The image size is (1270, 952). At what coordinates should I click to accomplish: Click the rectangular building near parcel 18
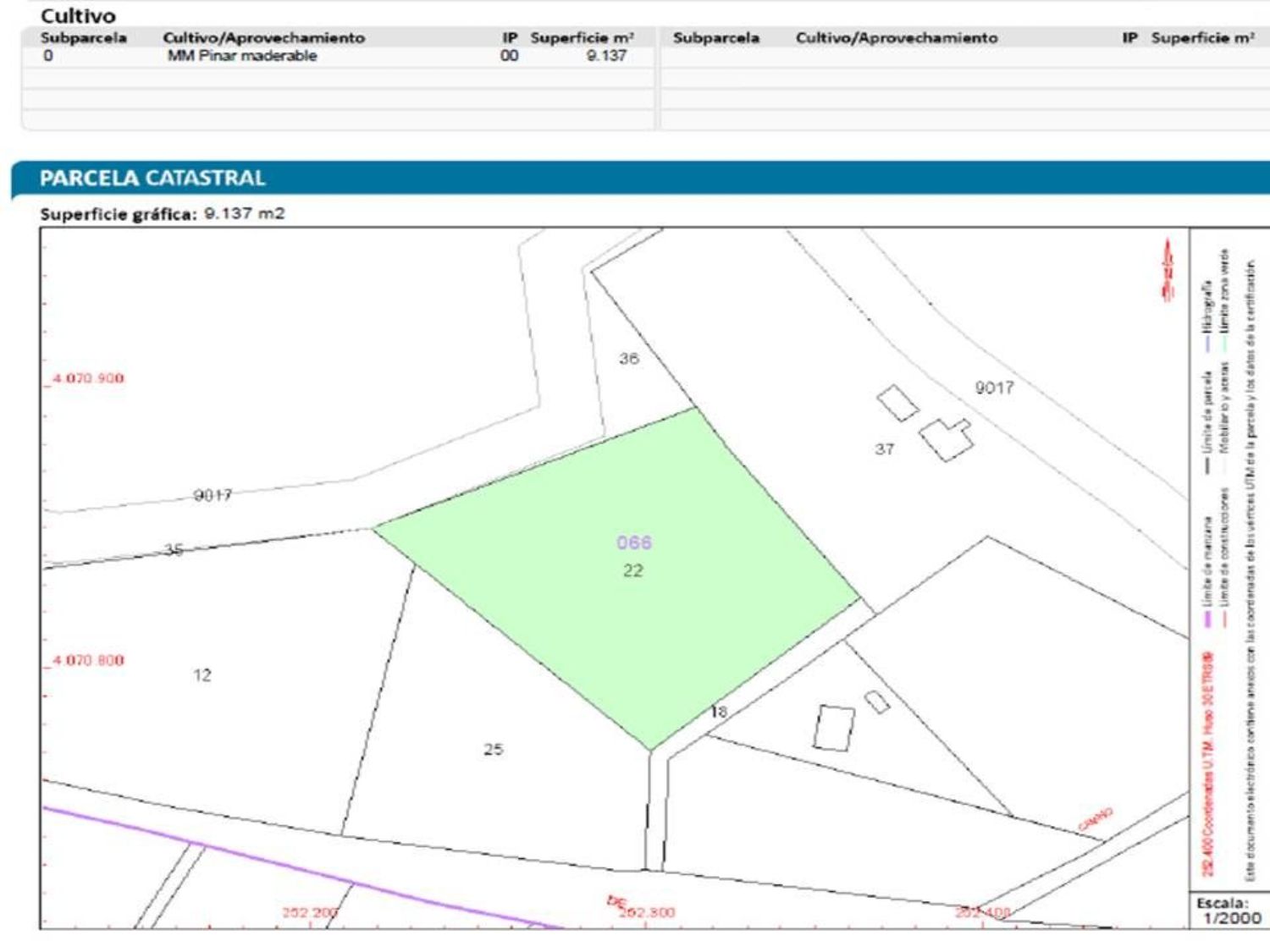coord(834,728)
